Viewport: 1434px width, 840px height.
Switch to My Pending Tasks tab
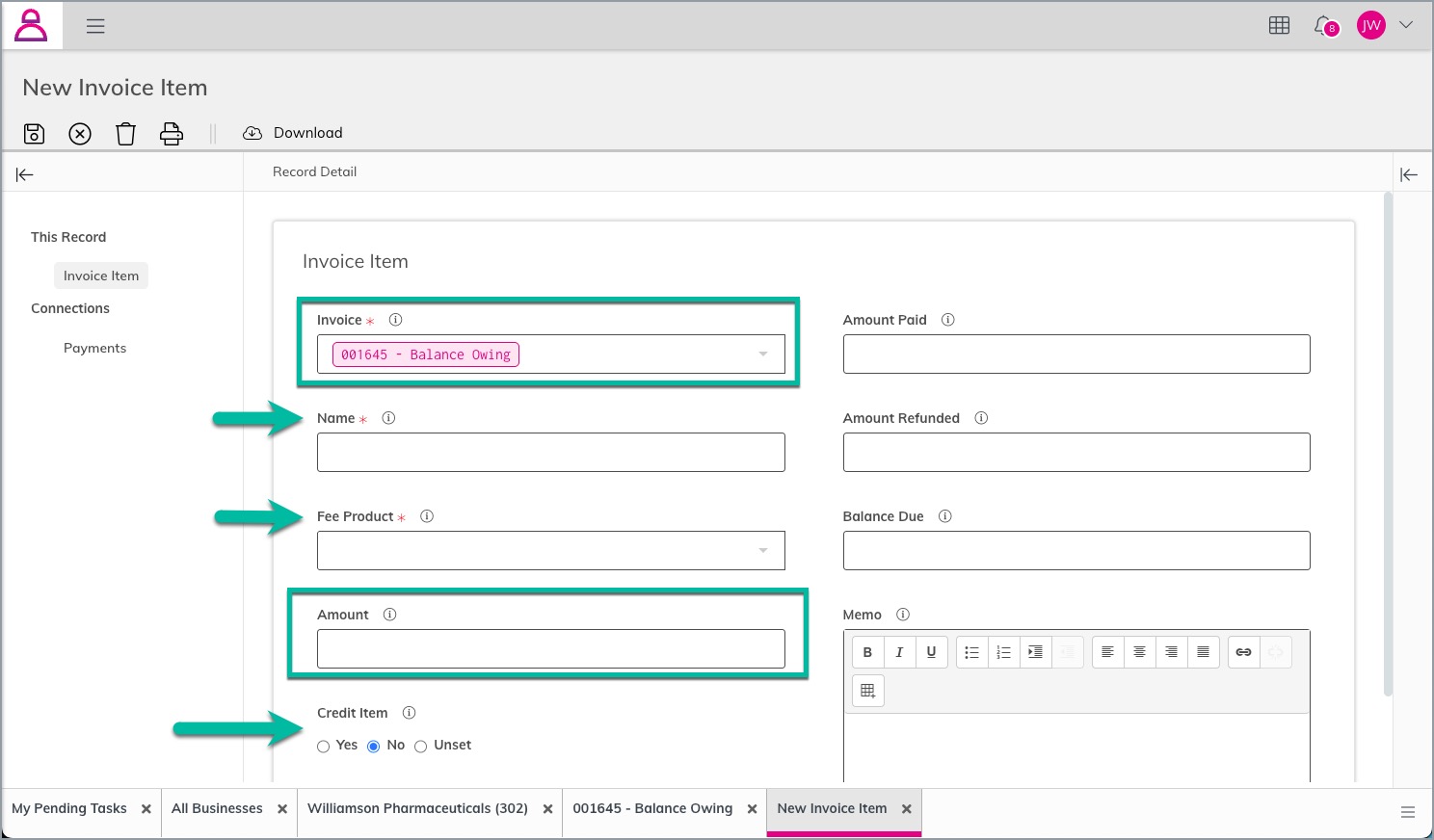(x=69, y=808)
